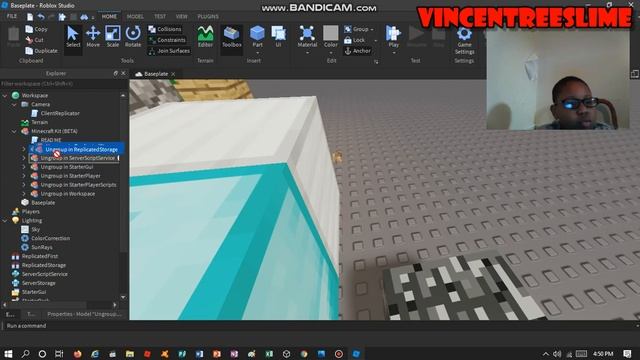640x360 pixels.
Task: Open the Lock dropdown
Action: click(376, 40)
